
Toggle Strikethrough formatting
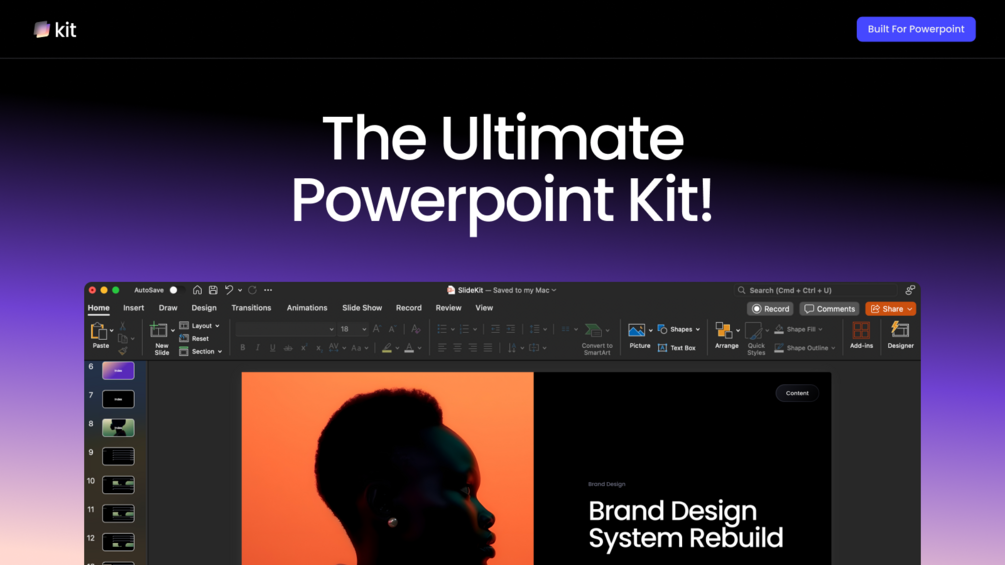pyautogui.click(x=288, y=348)
